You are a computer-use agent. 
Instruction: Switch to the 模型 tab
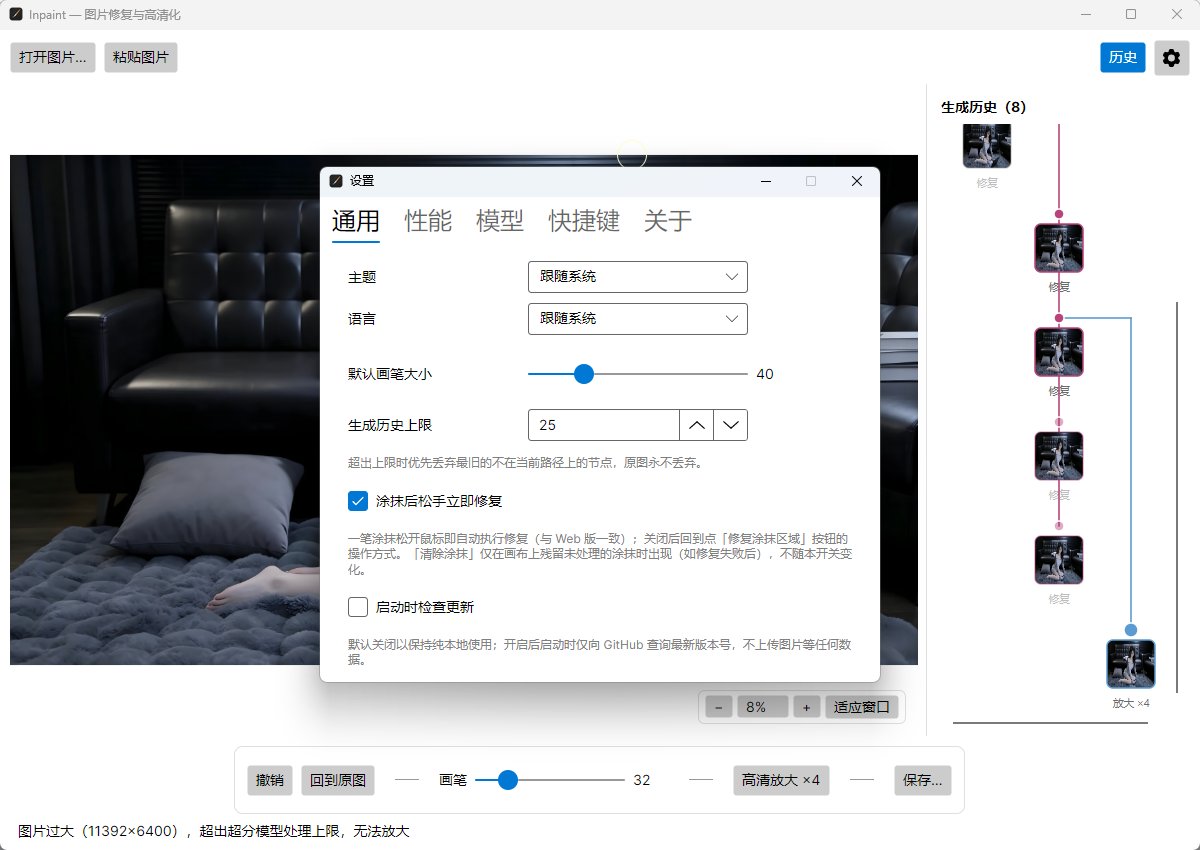tap(500, 221)
